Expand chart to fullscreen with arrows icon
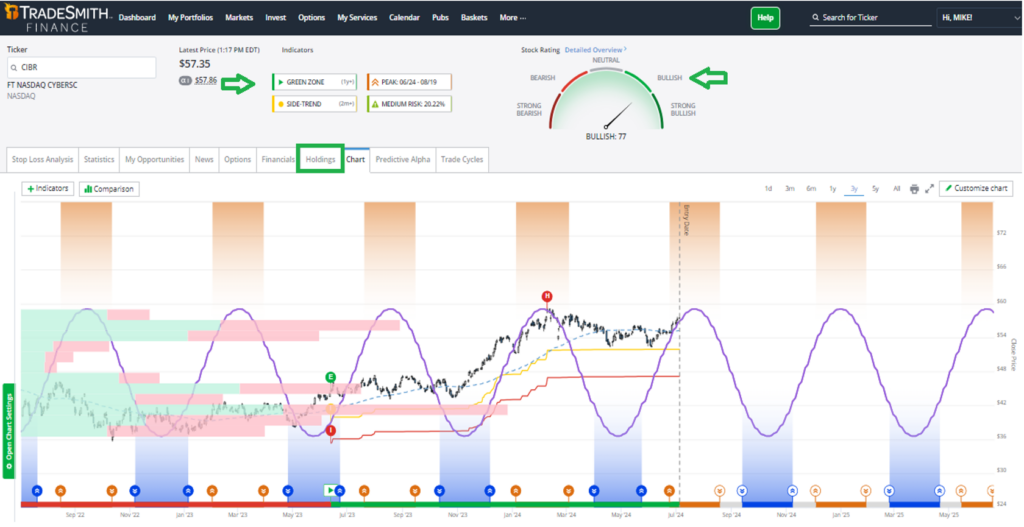 point(929,189)
